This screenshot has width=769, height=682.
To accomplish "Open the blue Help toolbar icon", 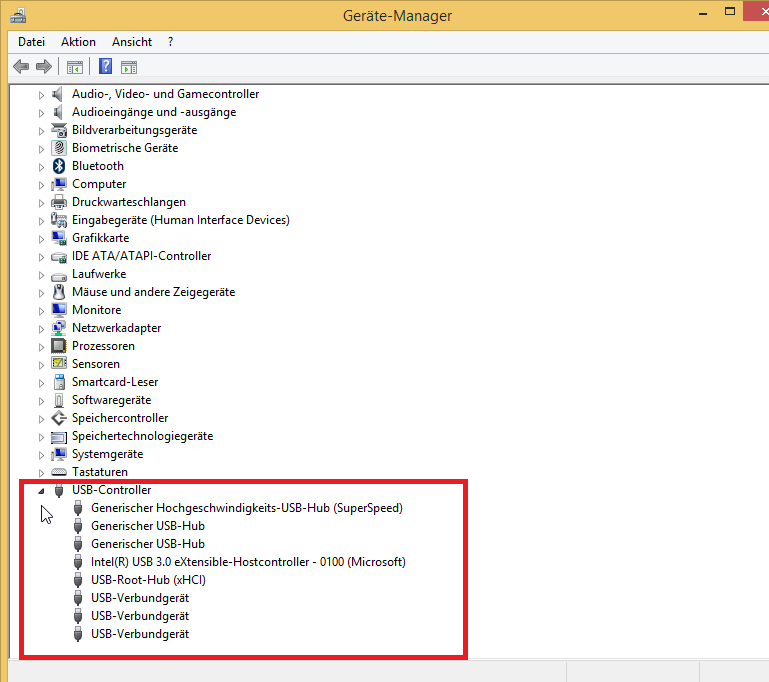I will pyautogui.click(x=105, y=66).
